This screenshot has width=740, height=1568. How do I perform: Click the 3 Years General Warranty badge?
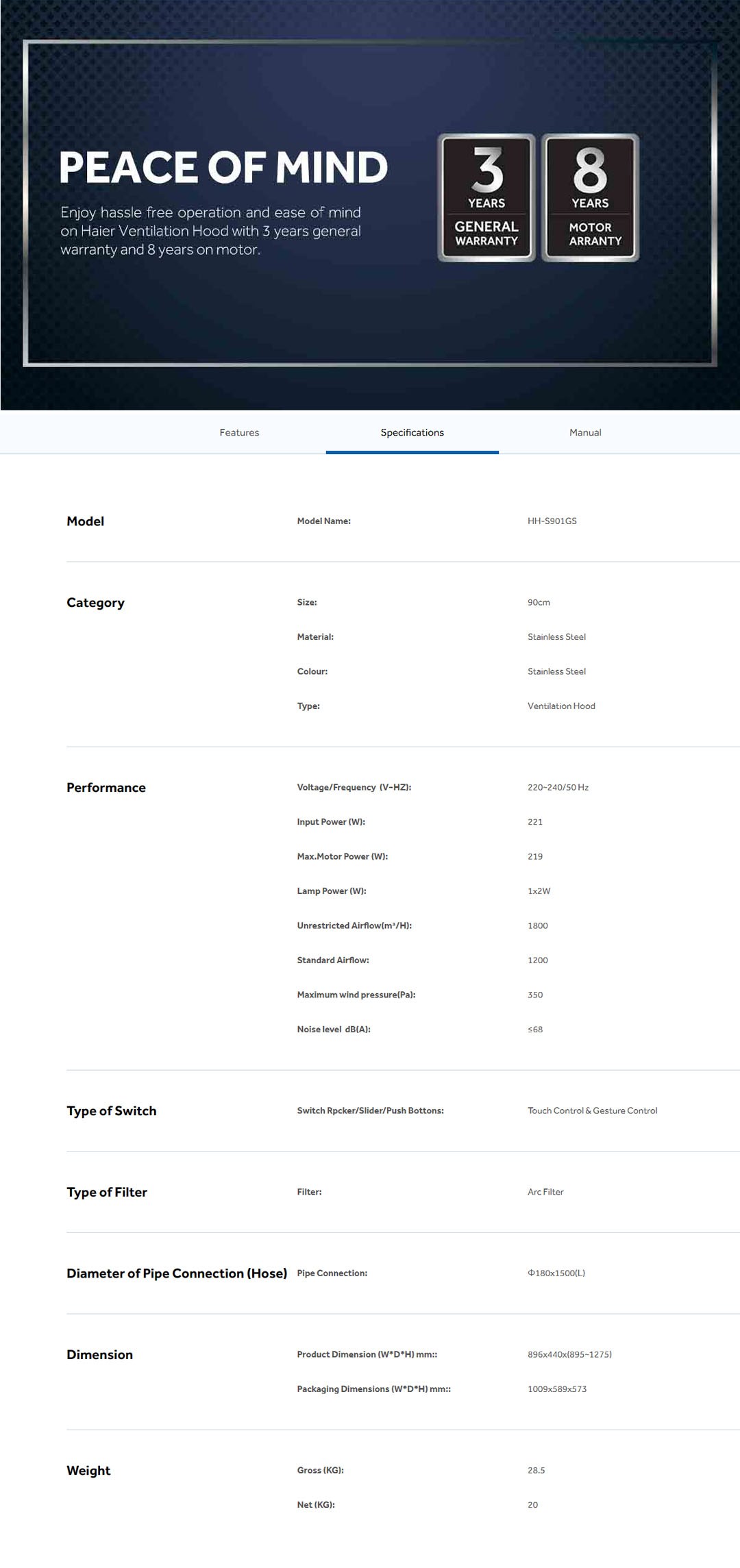pyautogui.click(x=486, y=197)
